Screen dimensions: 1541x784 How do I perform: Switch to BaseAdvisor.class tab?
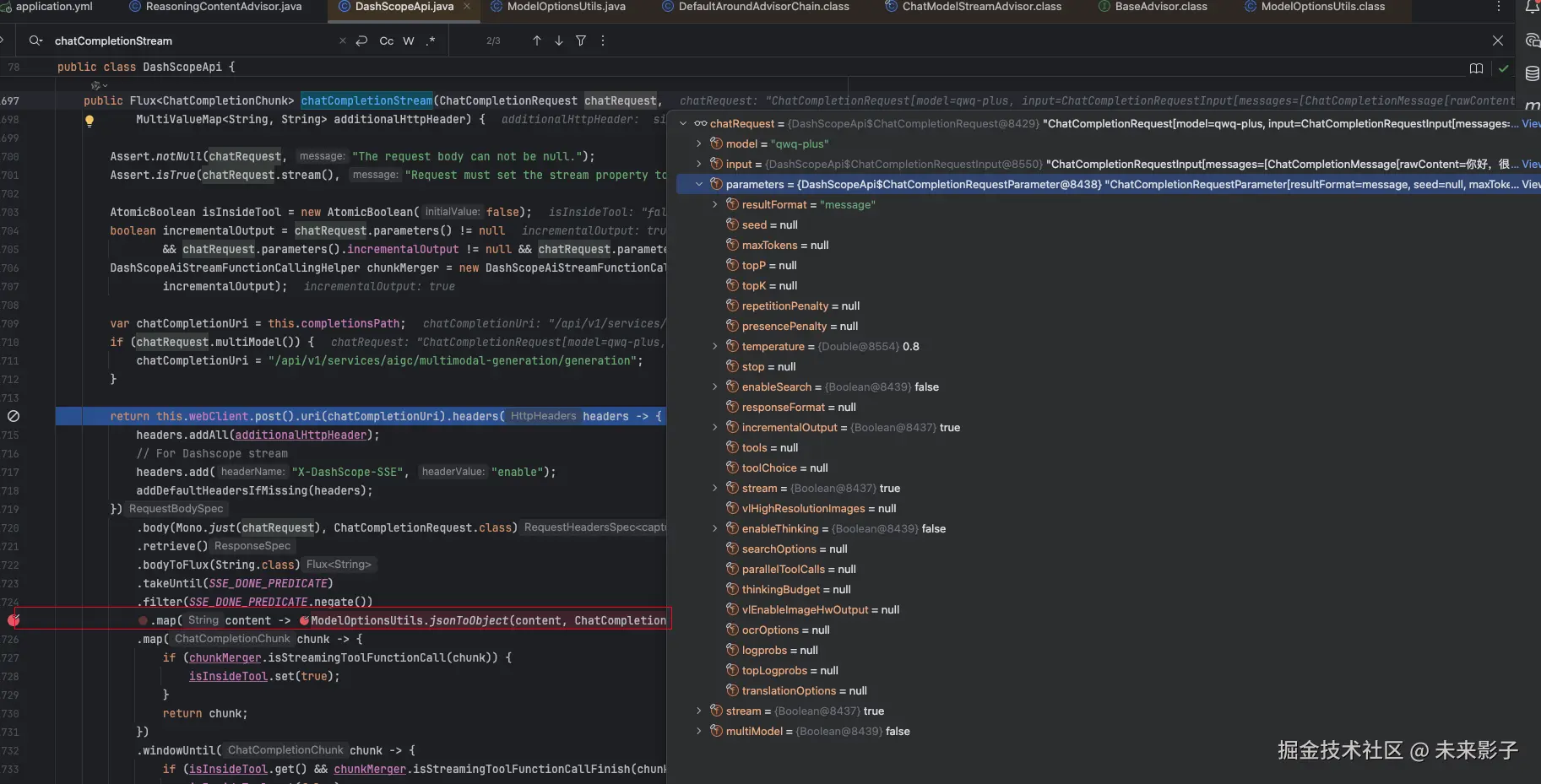(x=1160, y=7)
